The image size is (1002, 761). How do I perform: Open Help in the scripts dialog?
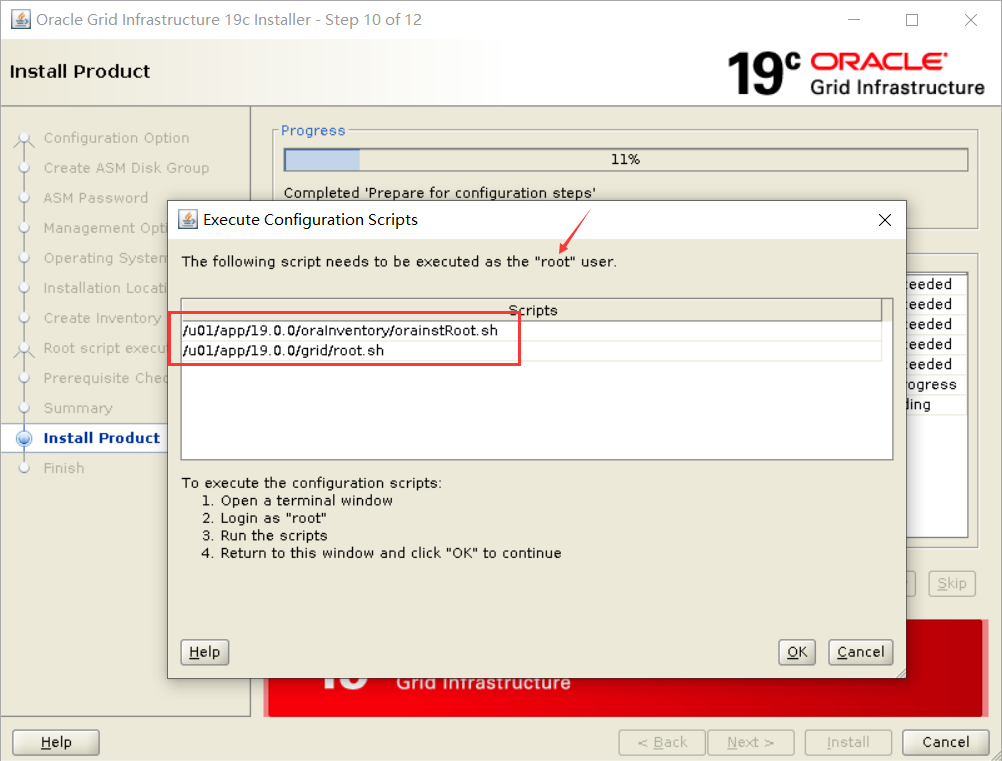click(204, 652)
